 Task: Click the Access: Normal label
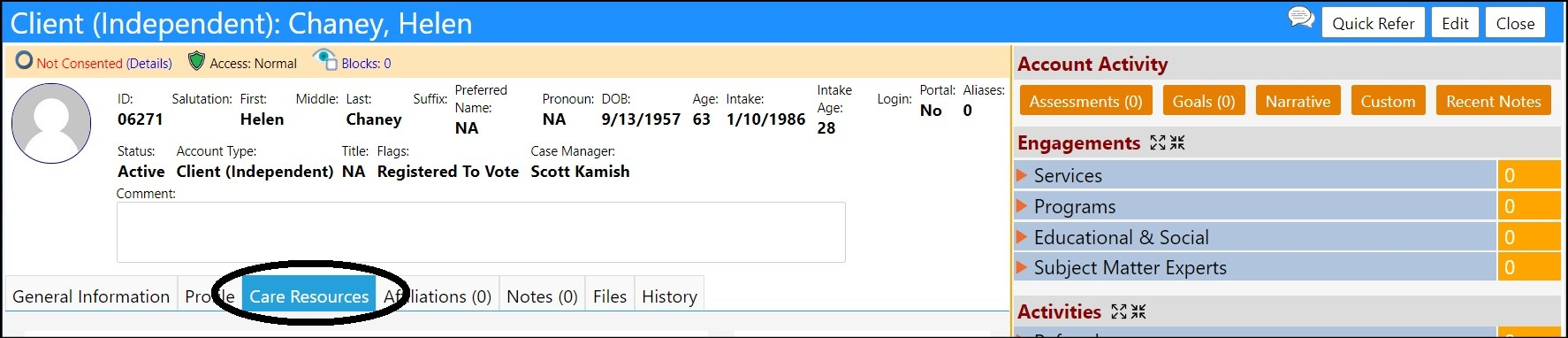coord(253,64)
